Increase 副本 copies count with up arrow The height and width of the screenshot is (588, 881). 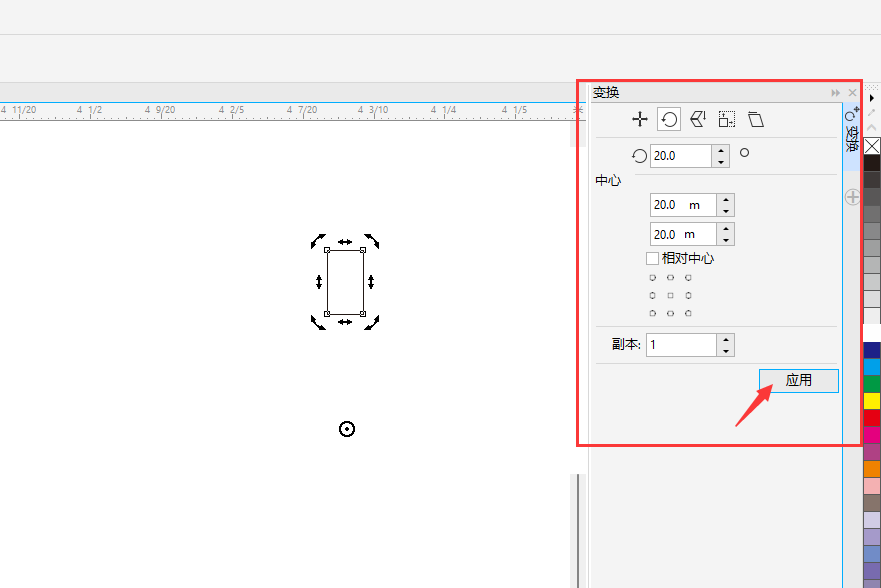[x=726, y=339]
